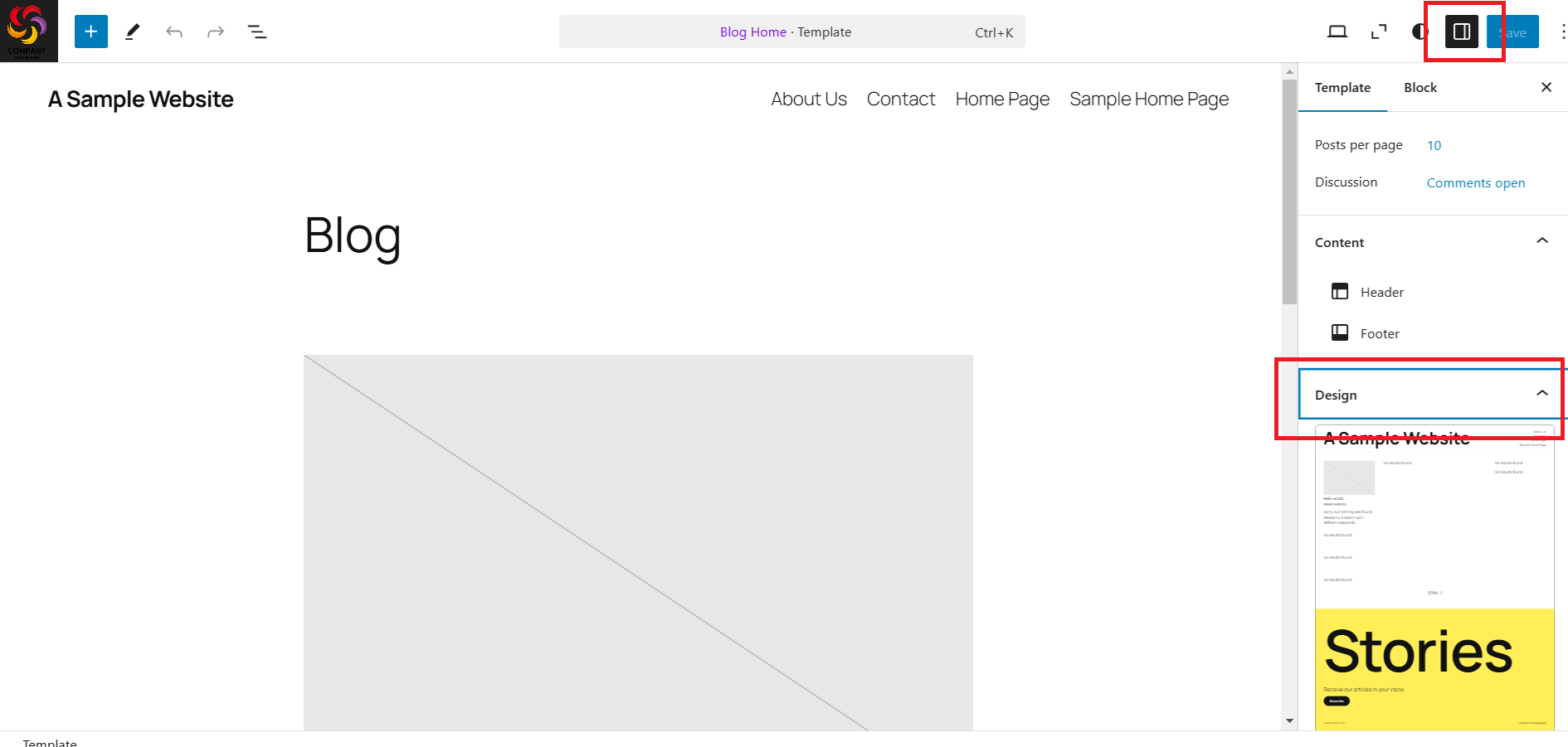Image resolution: width=1568 pixels, height=747 pixels.
Task: Click the Home Page navigation link
Action: click(1002, 99)
